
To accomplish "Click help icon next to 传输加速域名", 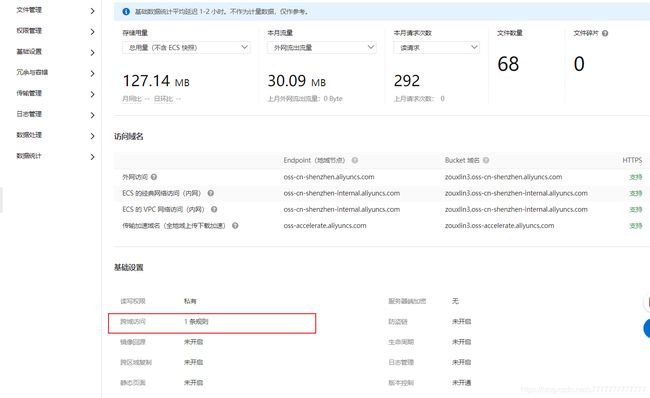I will pos(235,226).
